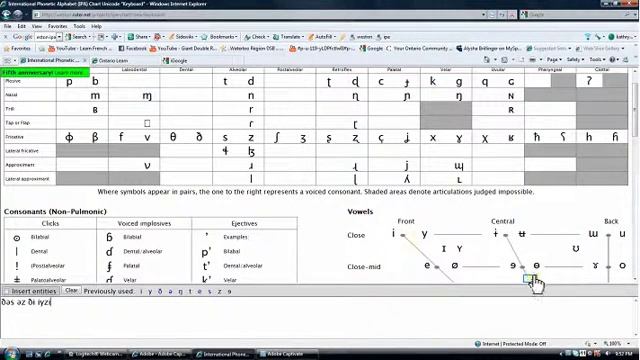Viewport: 640px width, 360px height.
Task: Insert the eth ð fricative symbol
Action: click(199, 137)
